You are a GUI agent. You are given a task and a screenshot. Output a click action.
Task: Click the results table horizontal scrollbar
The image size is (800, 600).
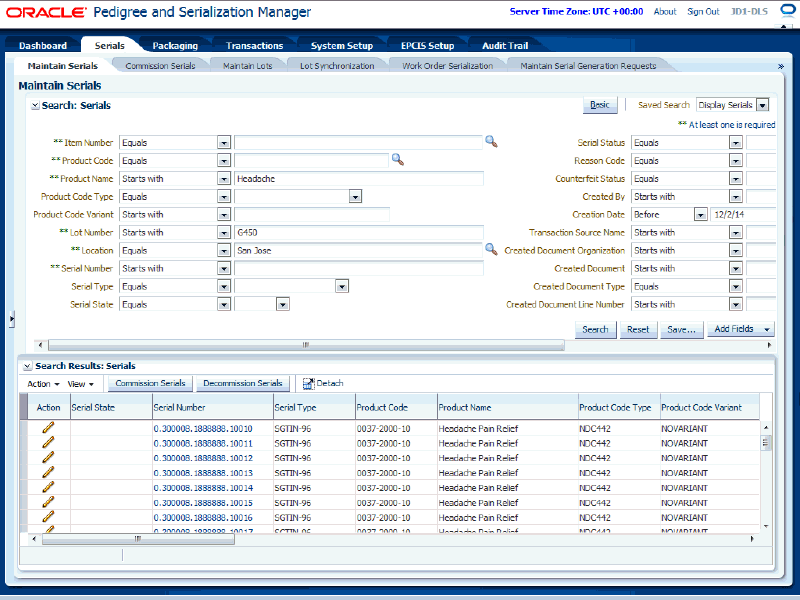(x=138, y=539)
